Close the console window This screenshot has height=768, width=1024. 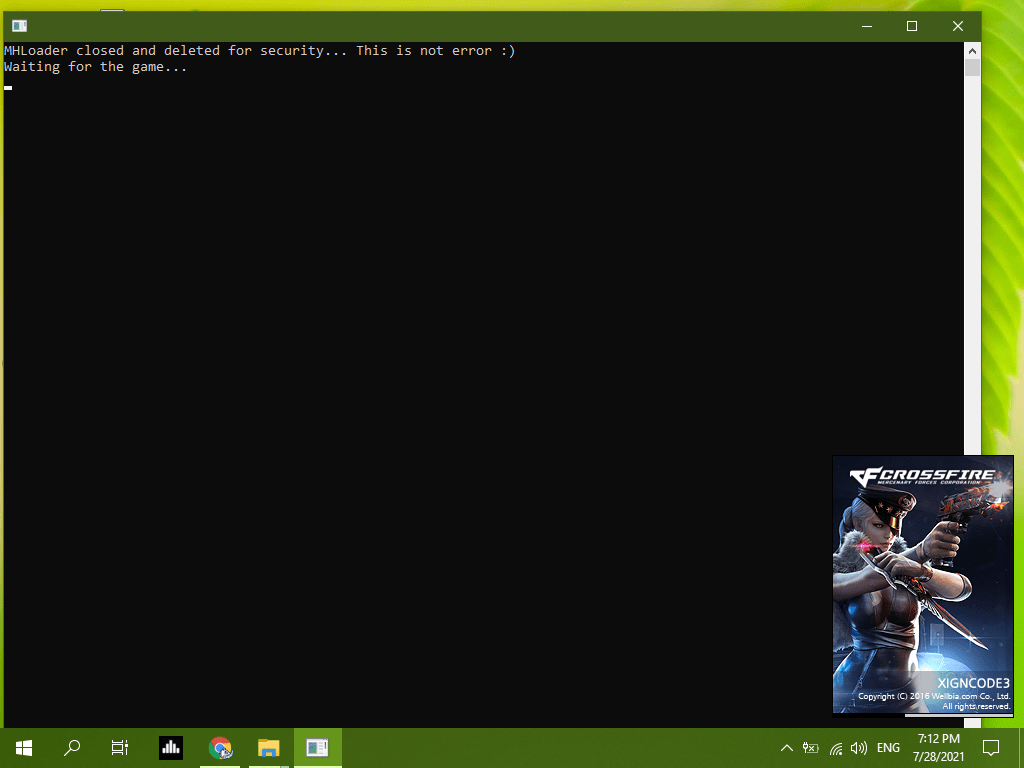pyautogui.click(x=957, y=26)
